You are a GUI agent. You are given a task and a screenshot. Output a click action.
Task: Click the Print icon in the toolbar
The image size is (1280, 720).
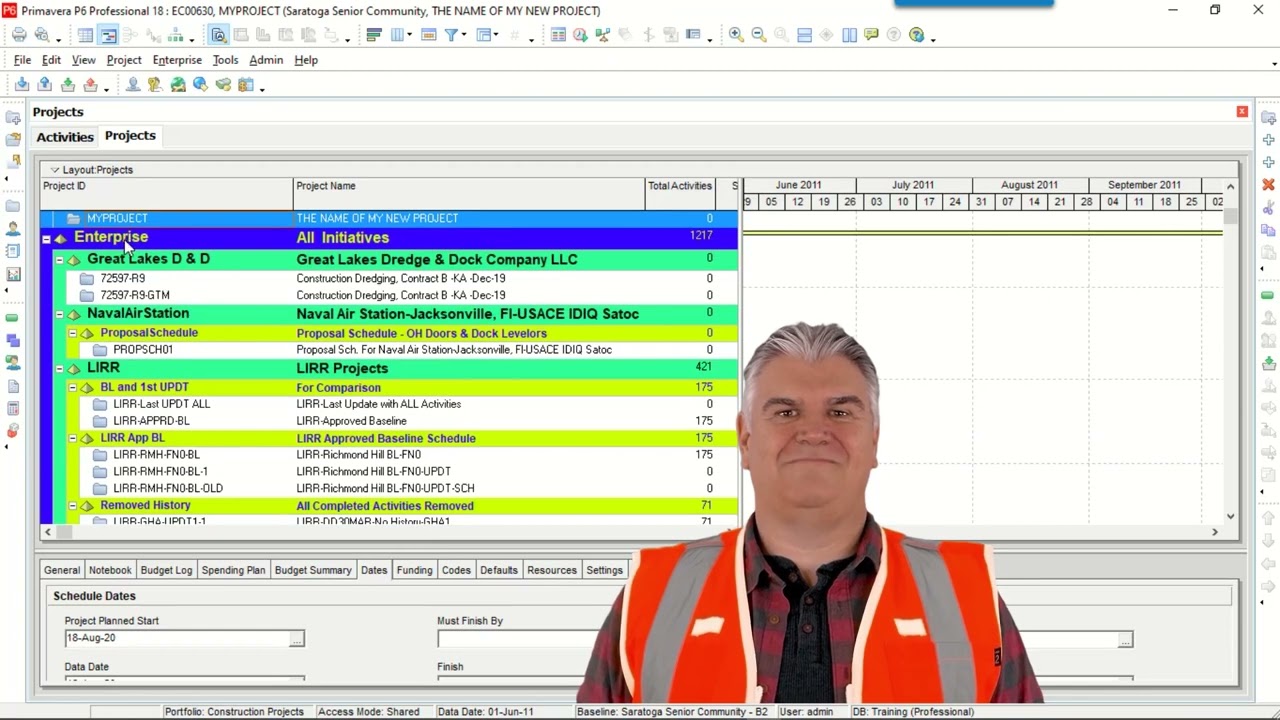point(19,35)
